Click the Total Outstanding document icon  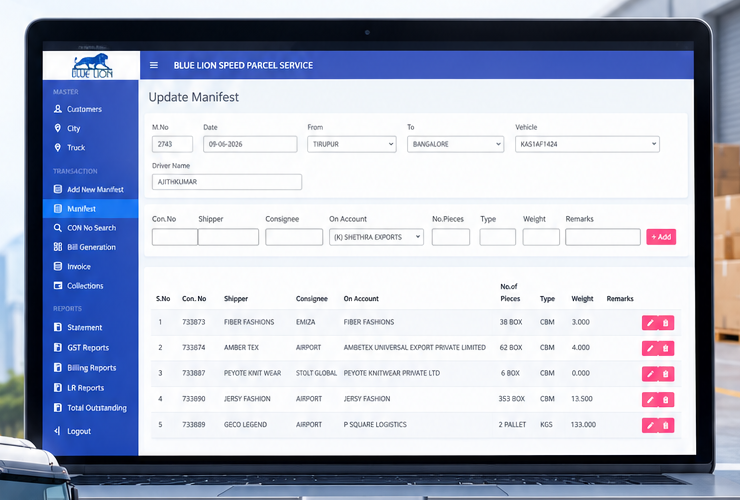(58, 408)
